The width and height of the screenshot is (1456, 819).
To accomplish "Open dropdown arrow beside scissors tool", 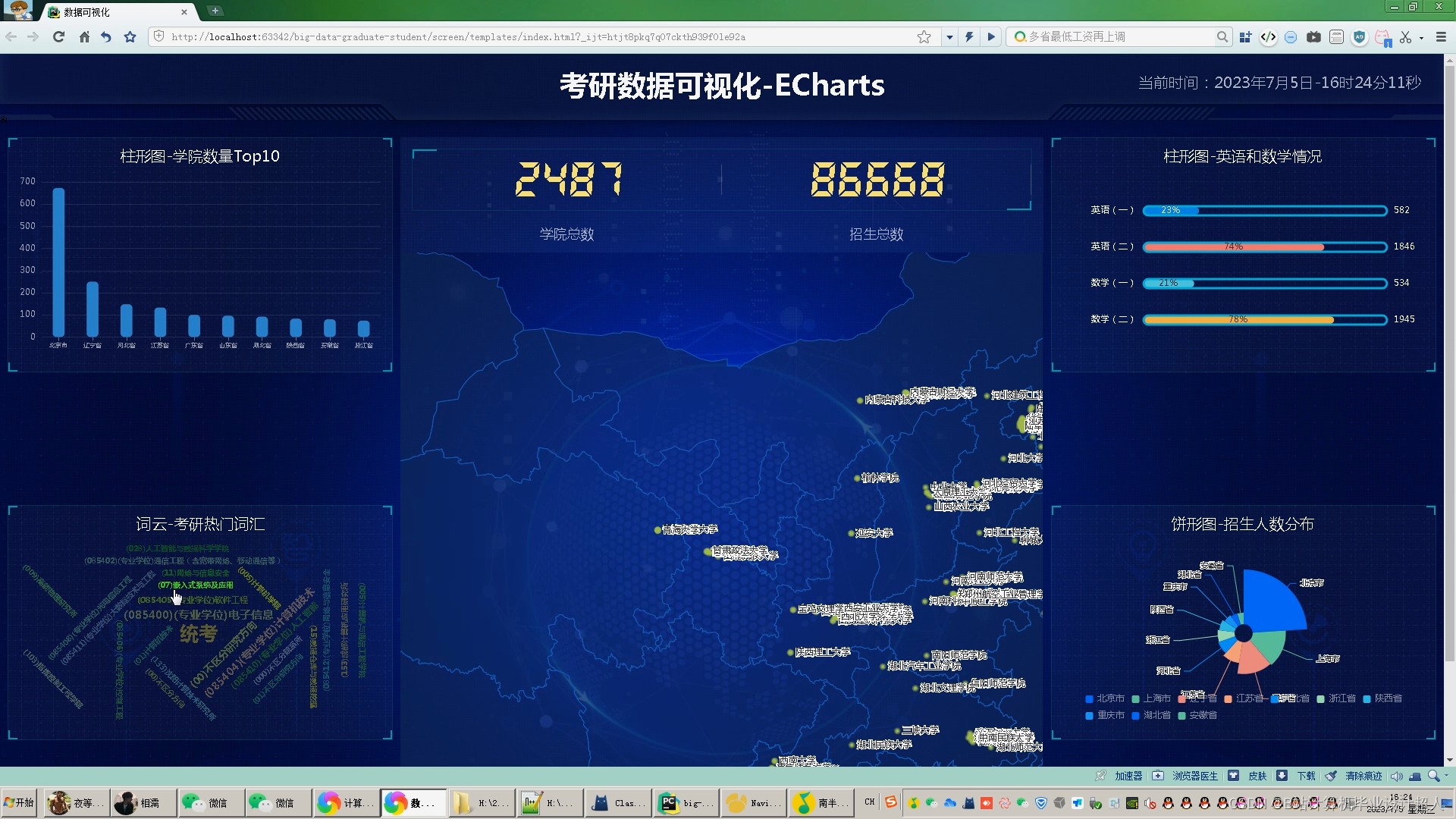I will [x=1421, y=37].
